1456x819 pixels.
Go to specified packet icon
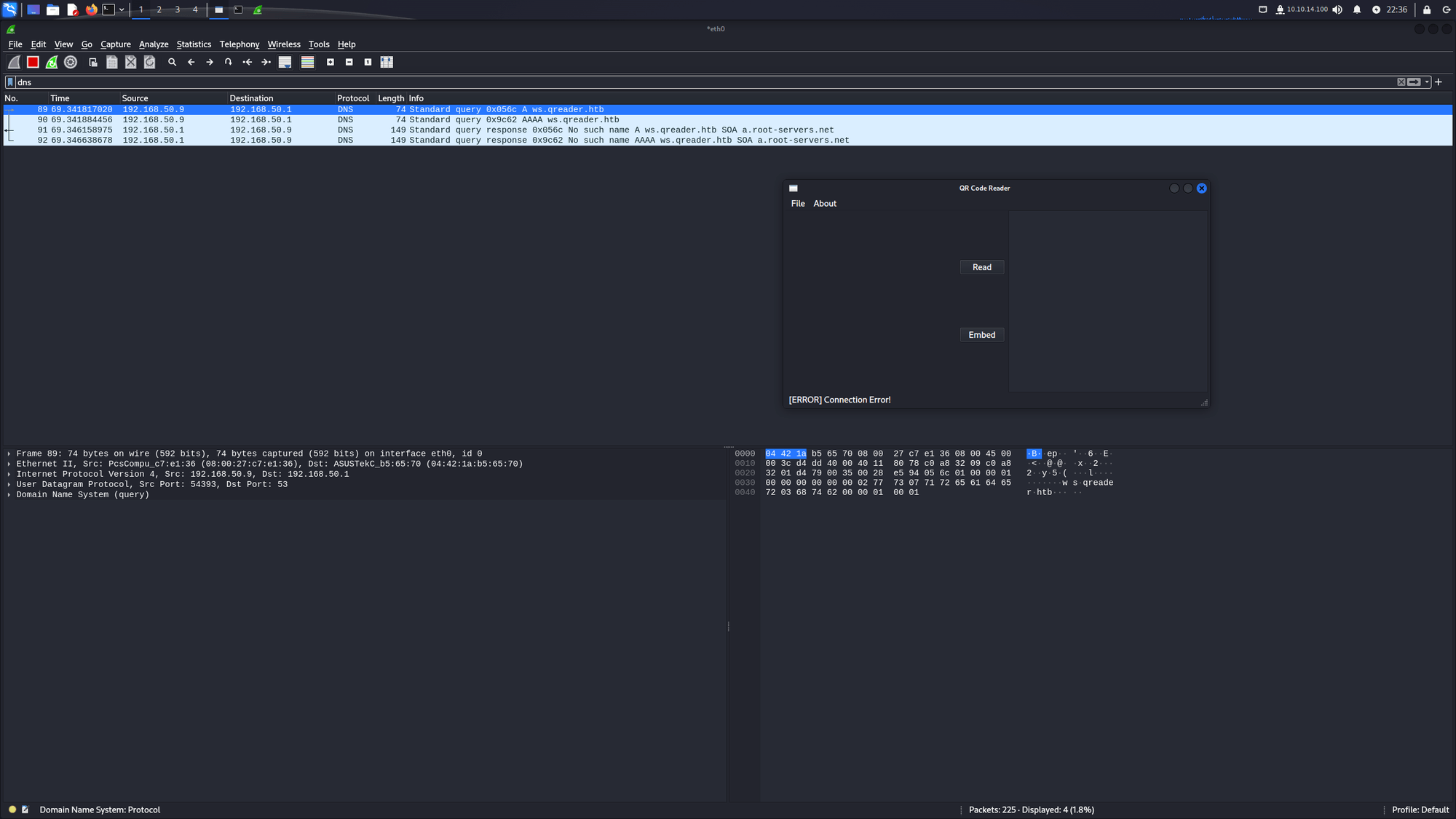coord(229,63)
